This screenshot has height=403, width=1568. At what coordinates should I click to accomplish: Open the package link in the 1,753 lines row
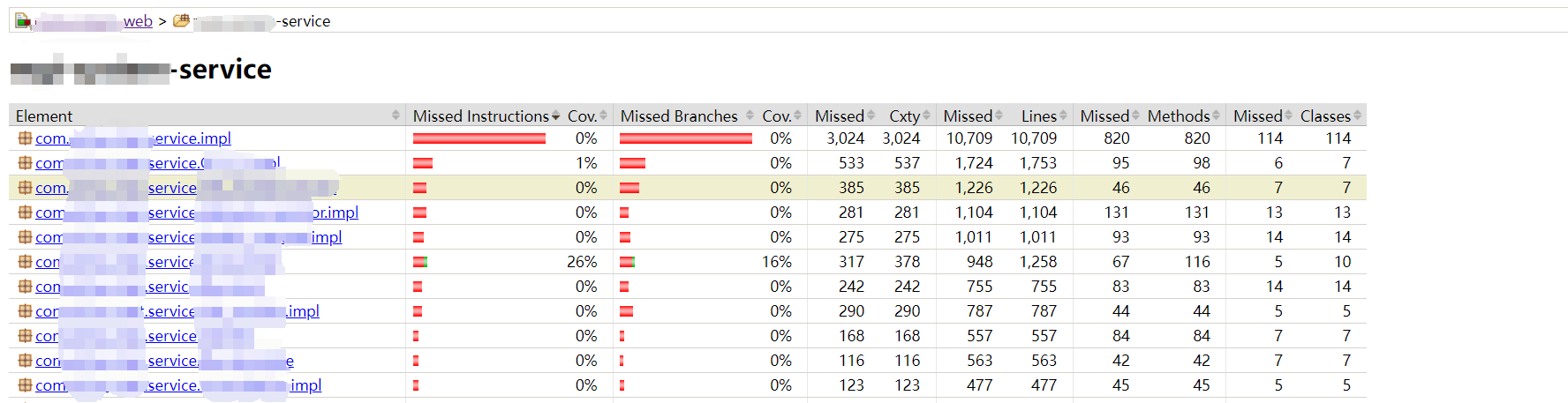pyautogui.click(x=158, y=163)
